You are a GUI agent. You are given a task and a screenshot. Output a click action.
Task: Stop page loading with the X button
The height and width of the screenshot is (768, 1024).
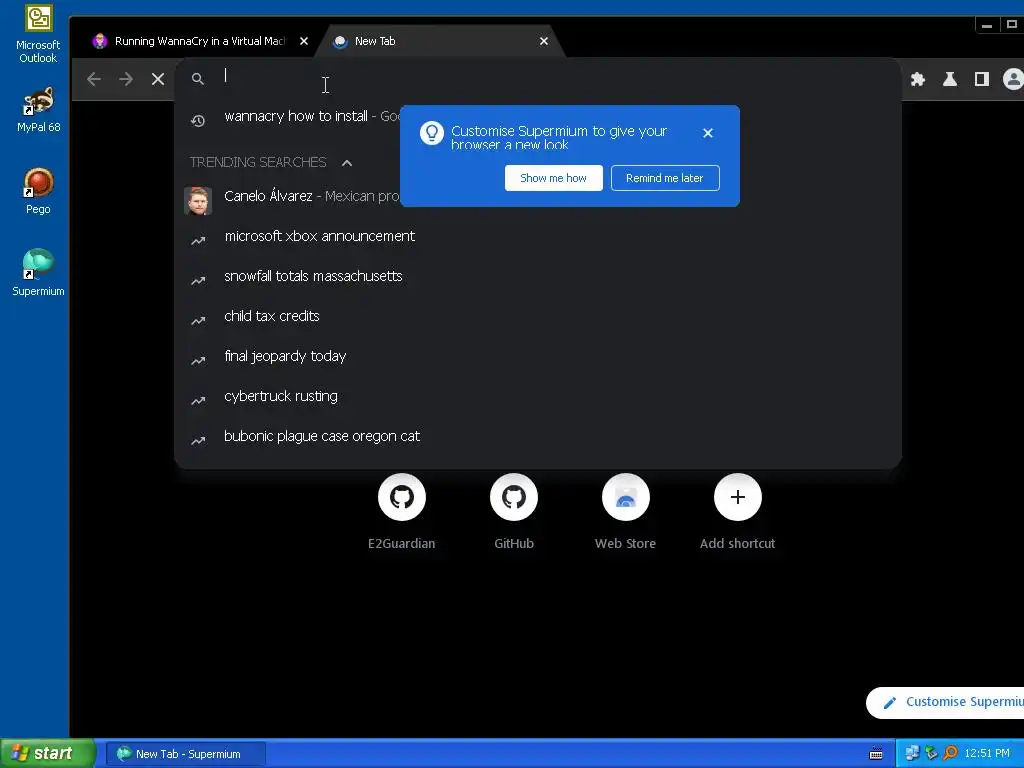tap(158, 79)
